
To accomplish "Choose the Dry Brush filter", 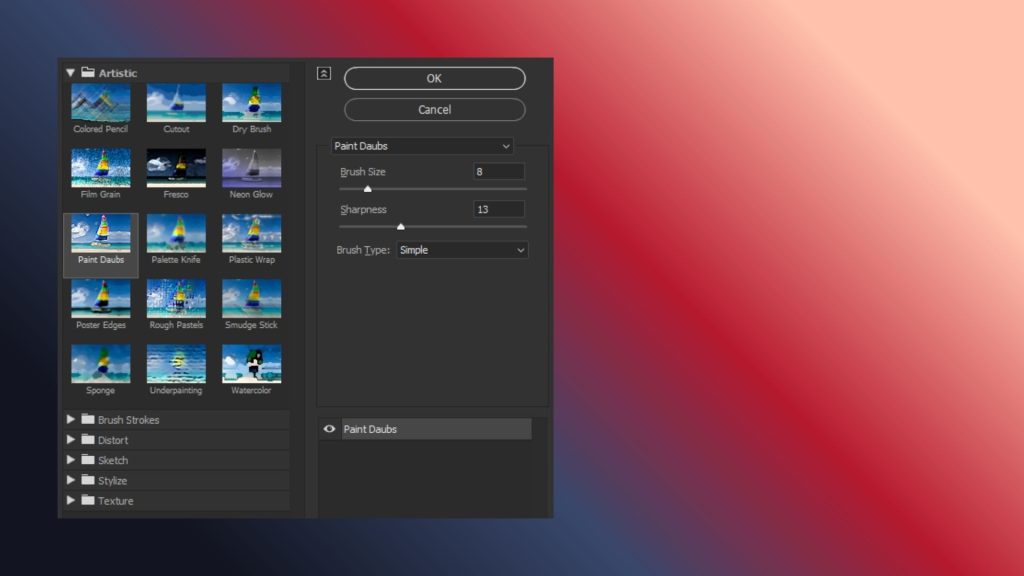I will click(251, 103).
